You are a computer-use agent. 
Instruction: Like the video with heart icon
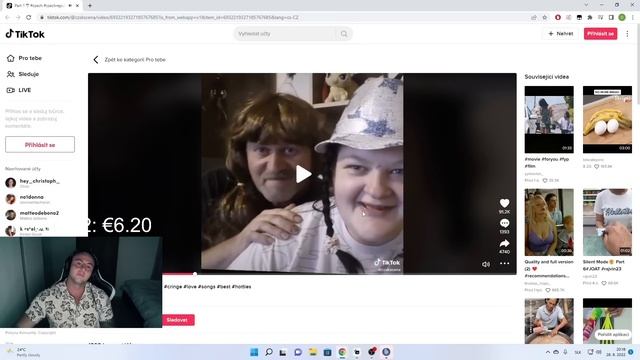click(x=504, y=203)
